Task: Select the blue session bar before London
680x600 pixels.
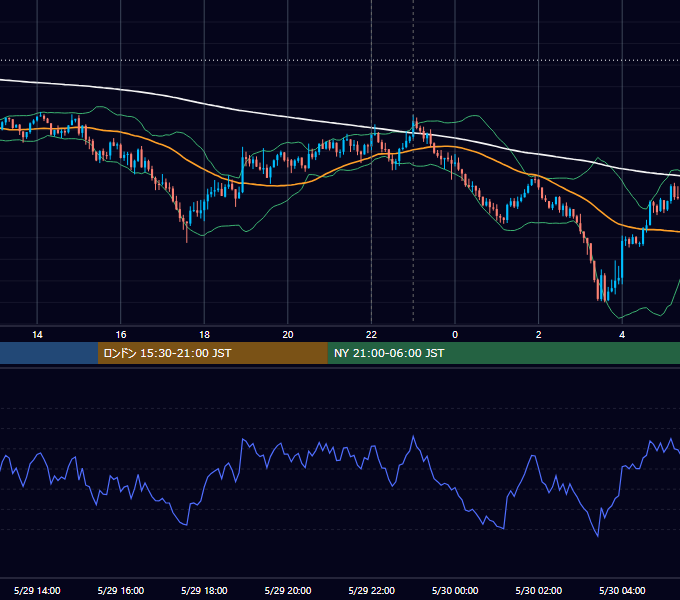Action: 49,353
